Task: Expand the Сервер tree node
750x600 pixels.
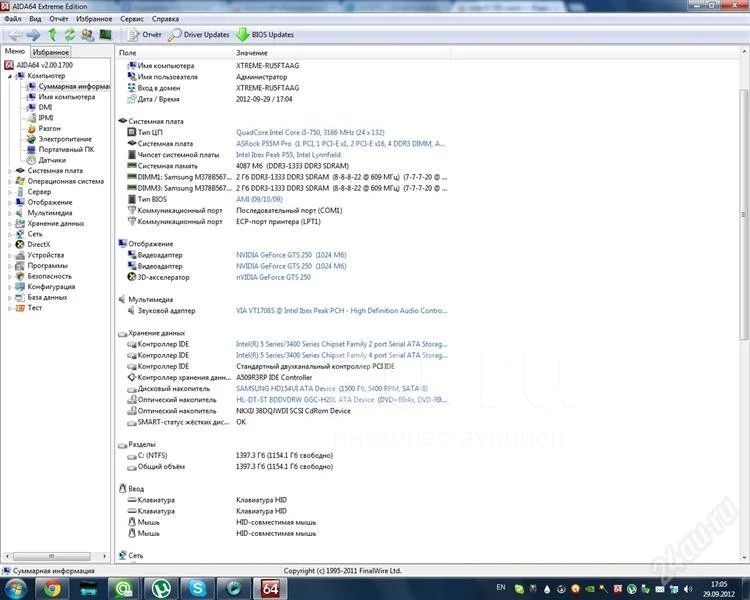Action: 10,192
